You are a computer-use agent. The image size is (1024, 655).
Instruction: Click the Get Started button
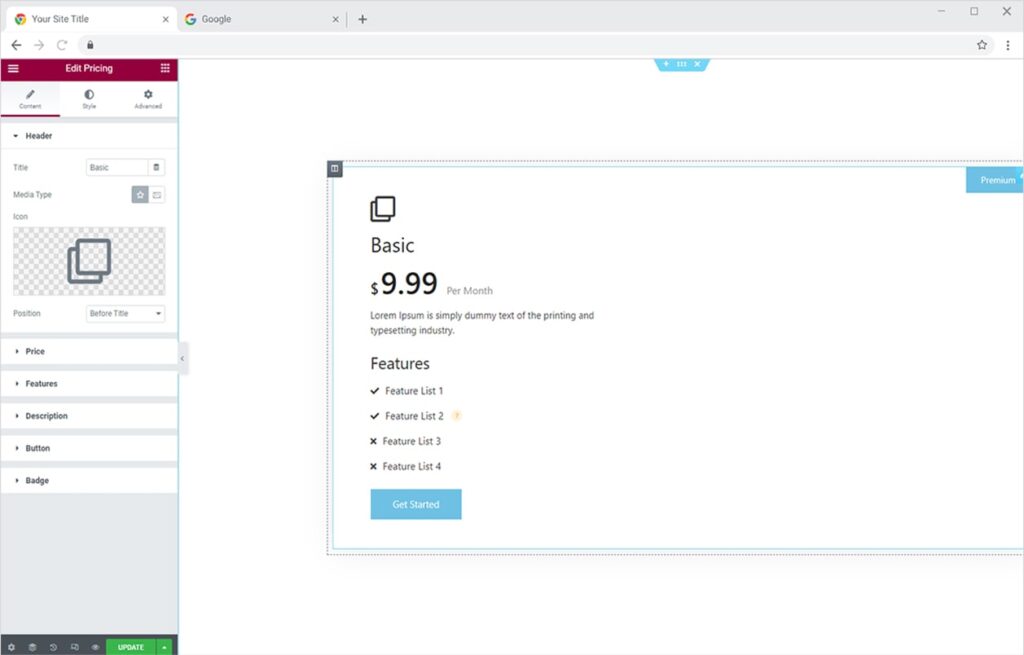[x=415, y=505]
